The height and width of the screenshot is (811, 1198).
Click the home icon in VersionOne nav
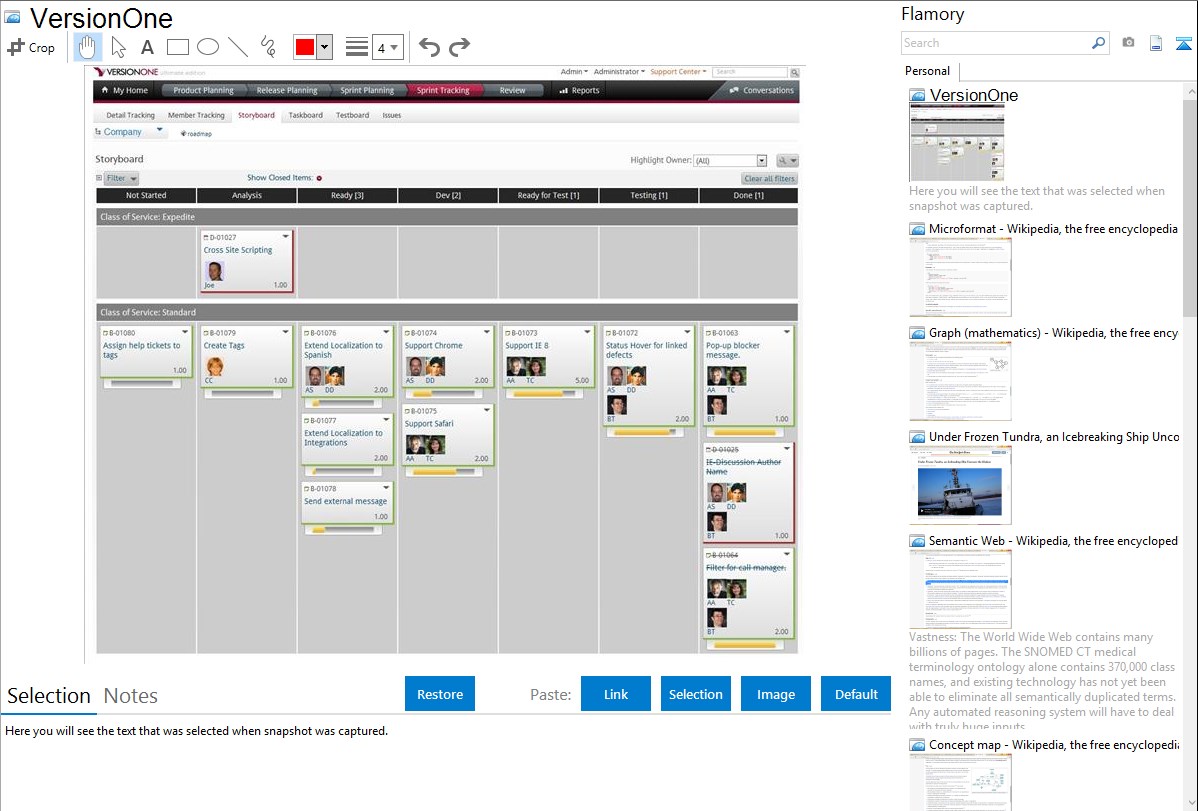point(105,90)
